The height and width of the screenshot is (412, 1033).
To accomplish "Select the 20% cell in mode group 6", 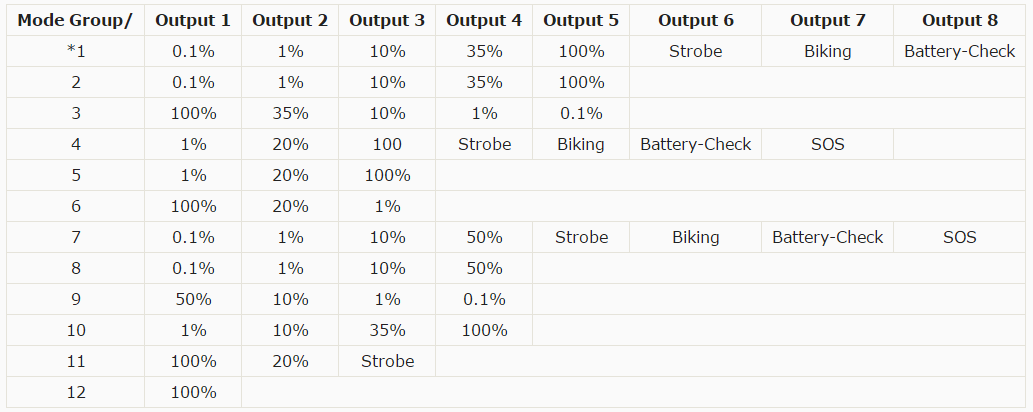I will (x=290, y=206).
